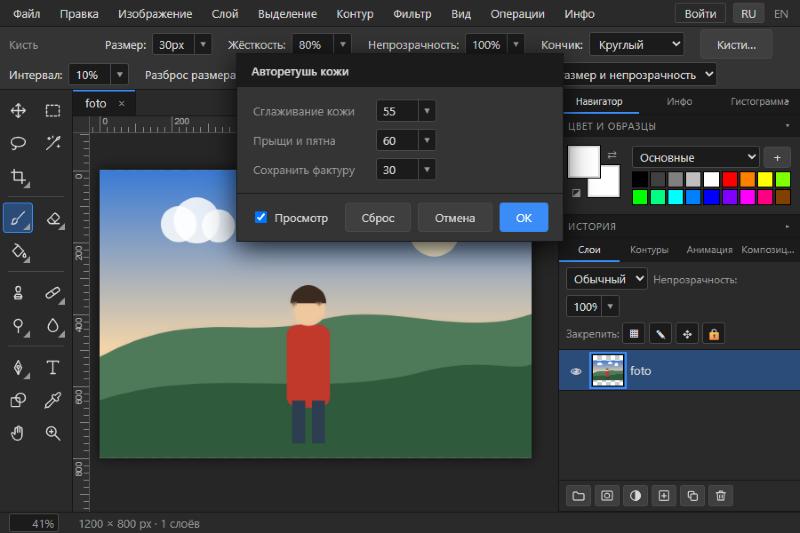Screen dimensions: 800x533
Task: Select the Brush tool
Action: pos(18,218)
